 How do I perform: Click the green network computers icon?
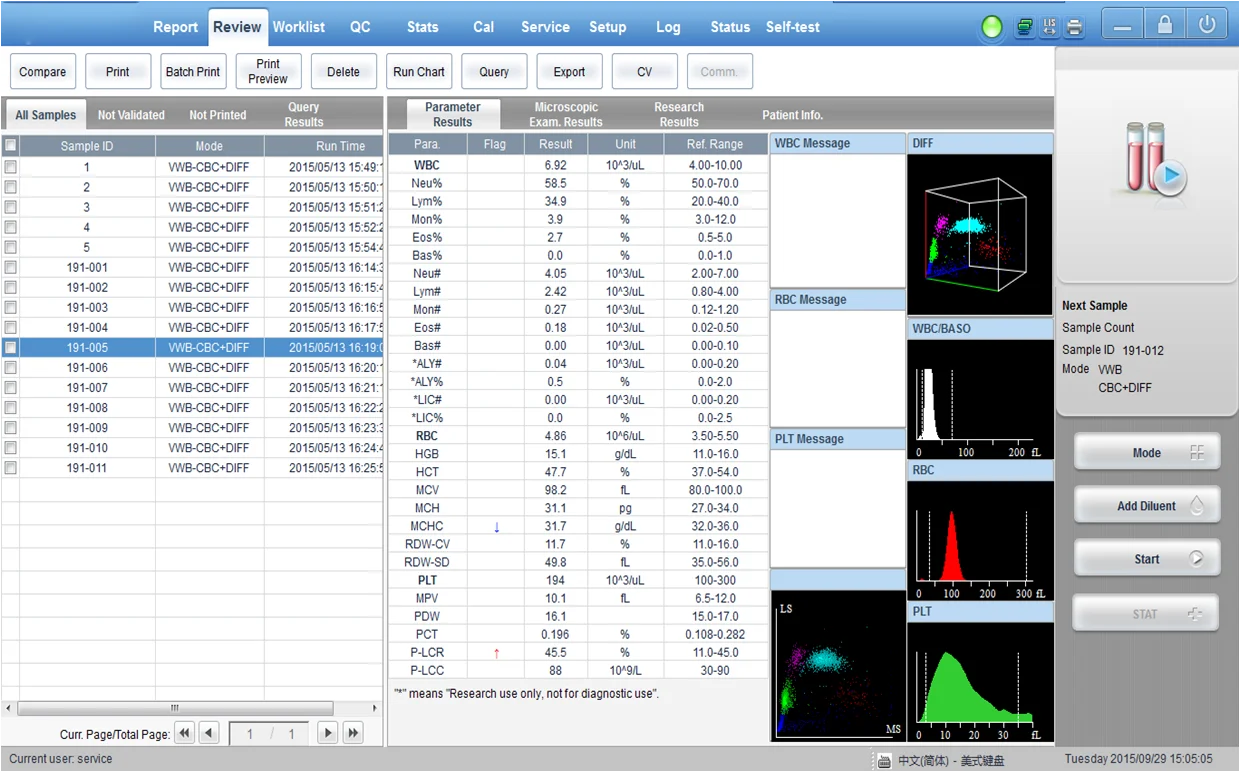click(x=1024, y=27)
